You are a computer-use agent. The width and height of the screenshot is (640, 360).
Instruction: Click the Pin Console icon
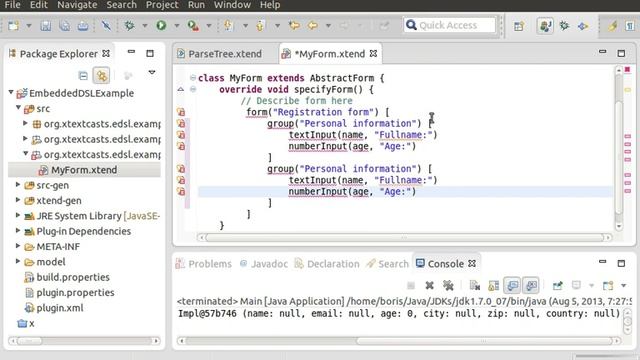coord(558,285)
